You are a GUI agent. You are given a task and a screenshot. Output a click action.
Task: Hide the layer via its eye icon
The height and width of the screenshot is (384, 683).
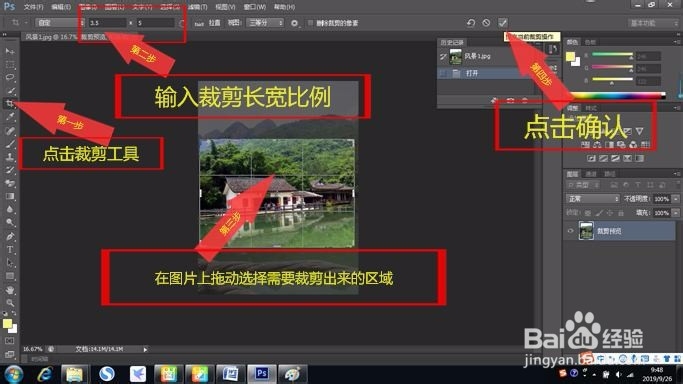[570, 231]
